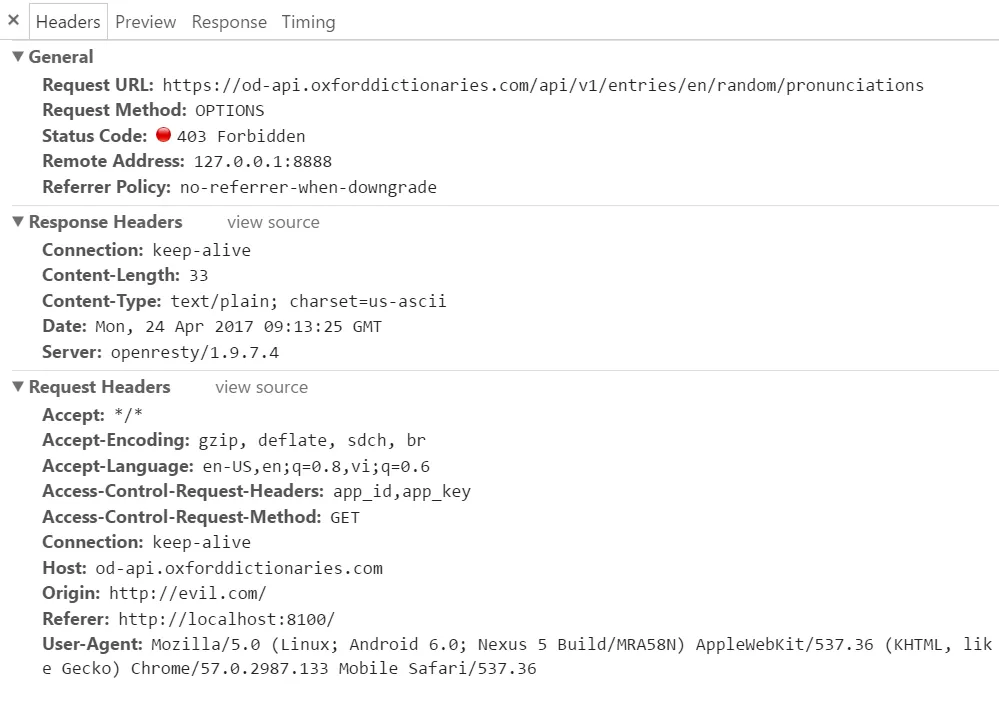Click the OPTIONS request method value
Image resolution: width=999 pixels, height=721 pixels.
click(229, 111)
